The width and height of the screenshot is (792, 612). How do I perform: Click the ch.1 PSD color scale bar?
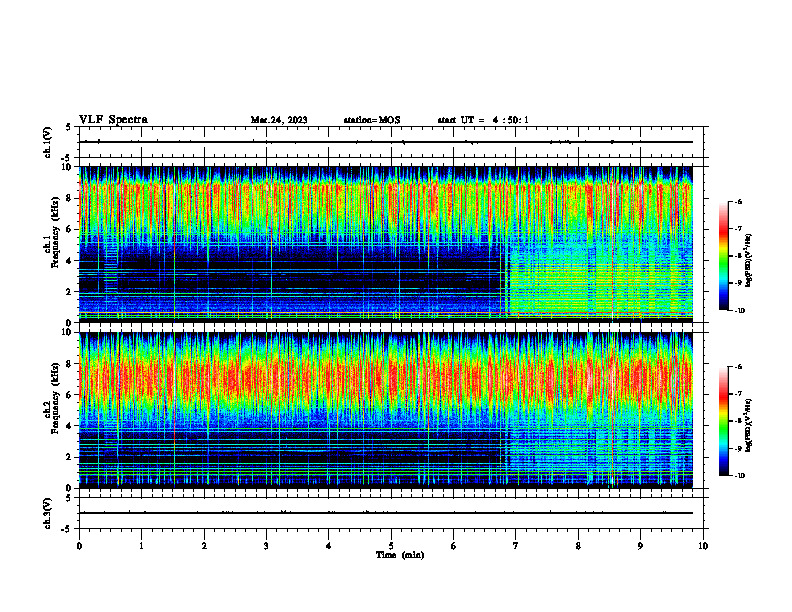pyautogui.click(x=723, y=256)
